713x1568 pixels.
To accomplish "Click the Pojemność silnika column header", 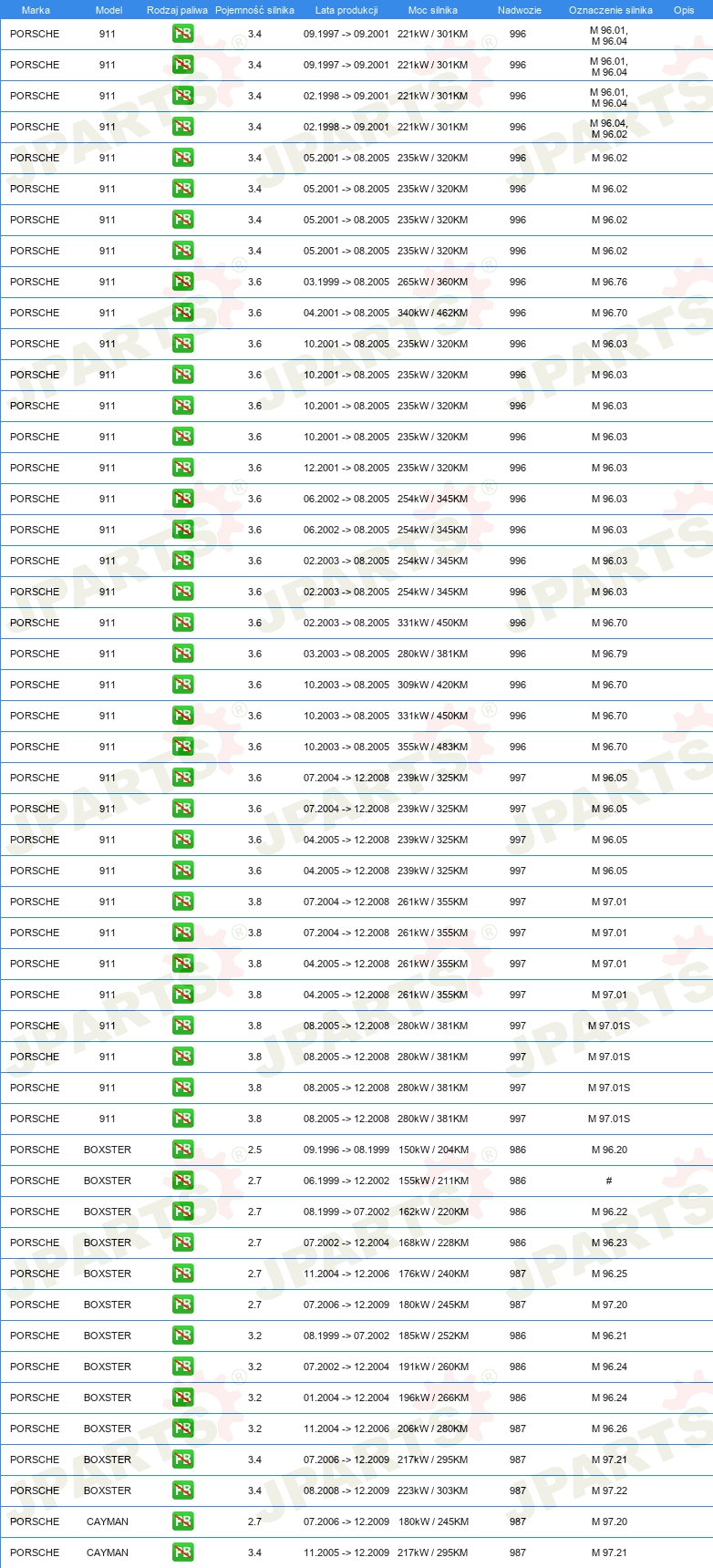I will click(x=254, y=10).
